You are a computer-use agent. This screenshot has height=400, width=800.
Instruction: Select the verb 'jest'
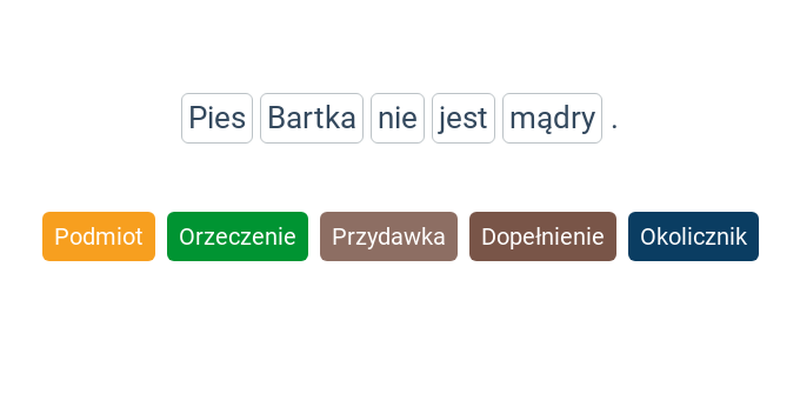[463, 118]
